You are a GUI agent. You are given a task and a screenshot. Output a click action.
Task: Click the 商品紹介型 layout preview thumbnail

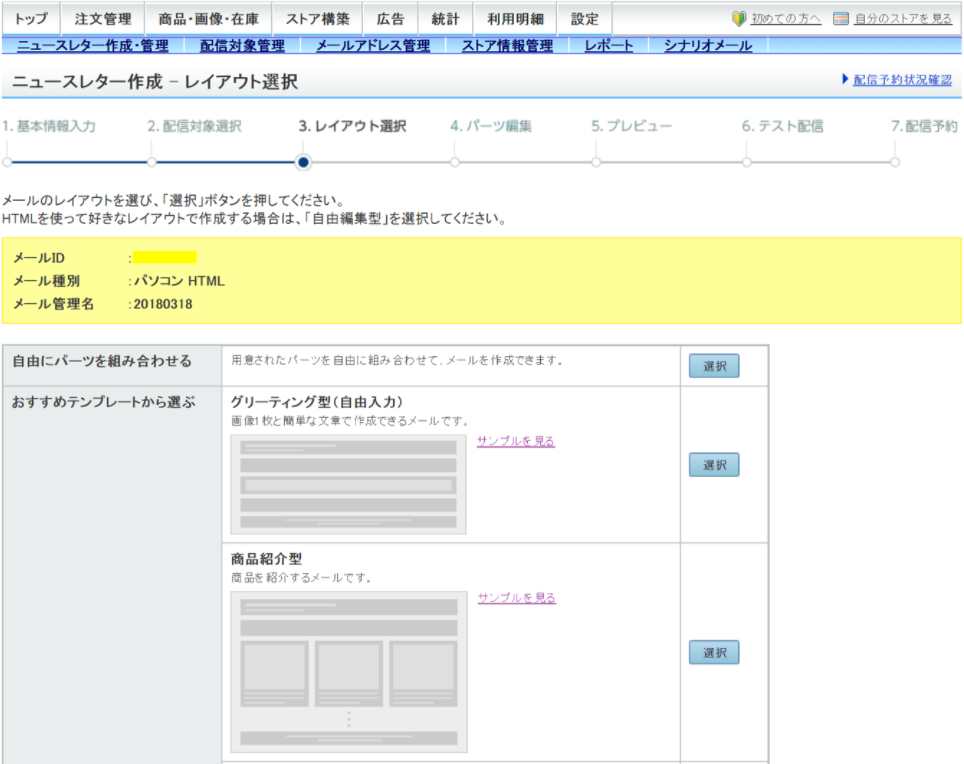(348, 671)
